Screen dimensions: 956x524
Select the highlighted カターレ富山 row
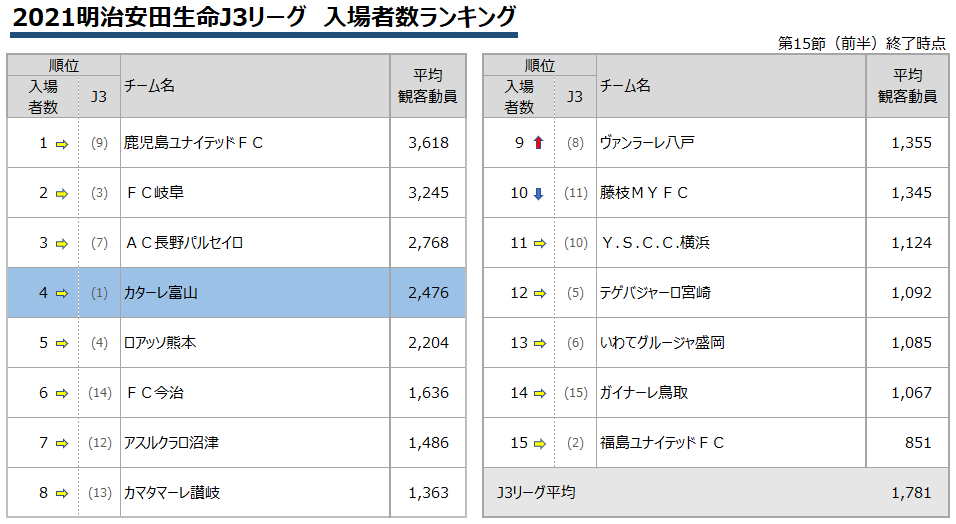tap(237, 293)
